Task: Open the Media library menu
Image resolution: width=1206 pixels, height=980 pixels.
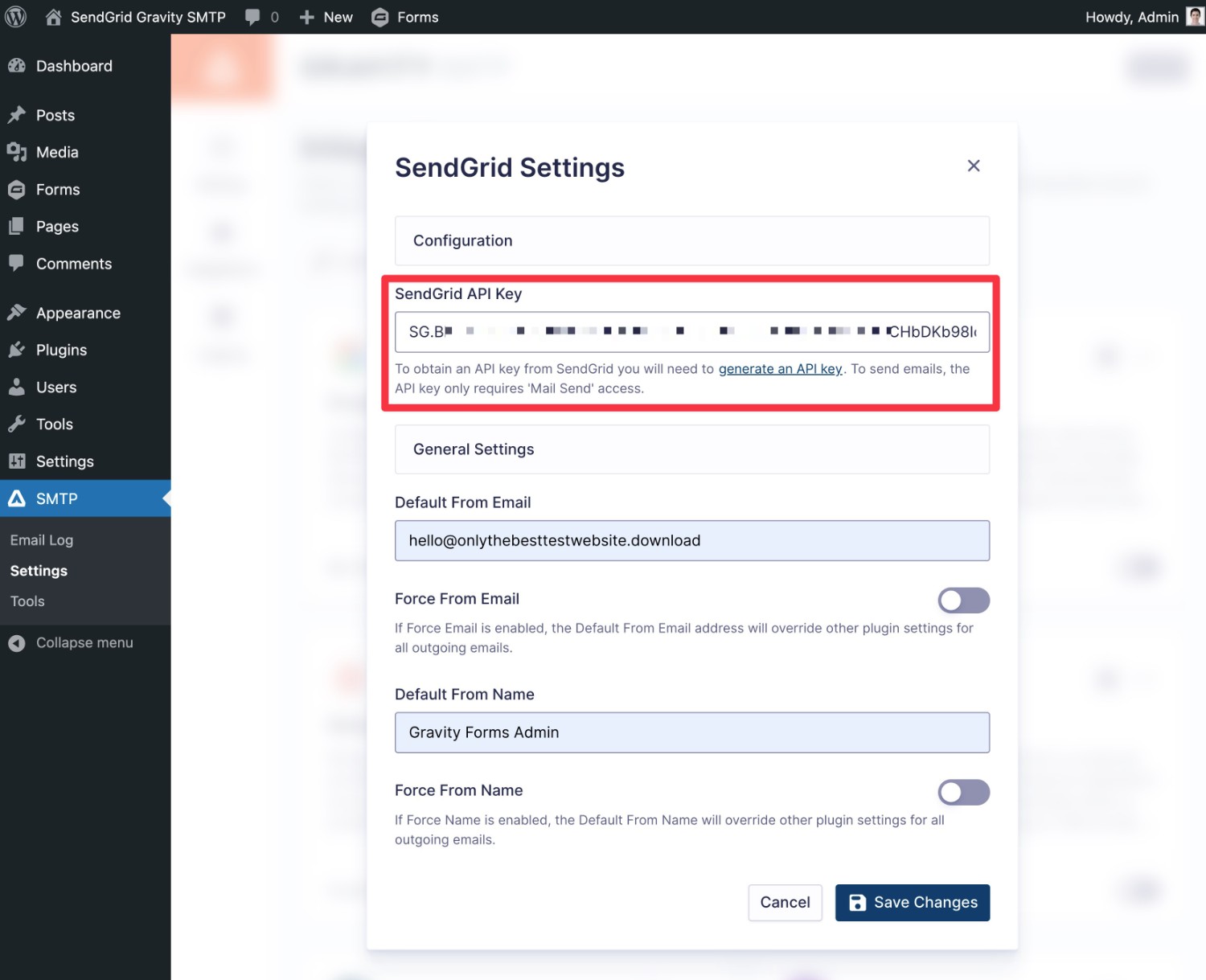Action: pos(85,152)
